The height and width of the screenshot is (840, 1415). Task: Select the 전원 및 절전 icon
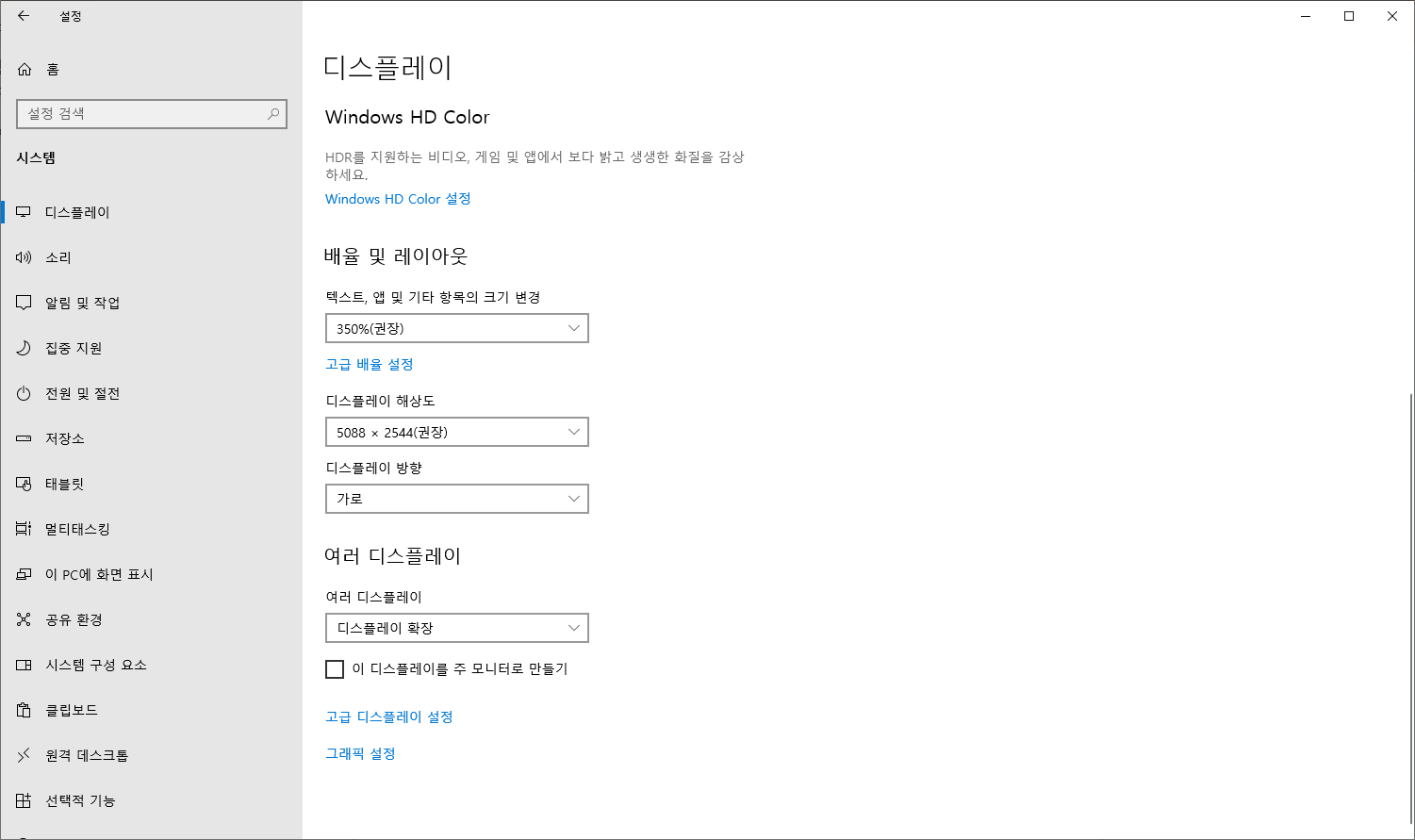[x=24, y=393]
